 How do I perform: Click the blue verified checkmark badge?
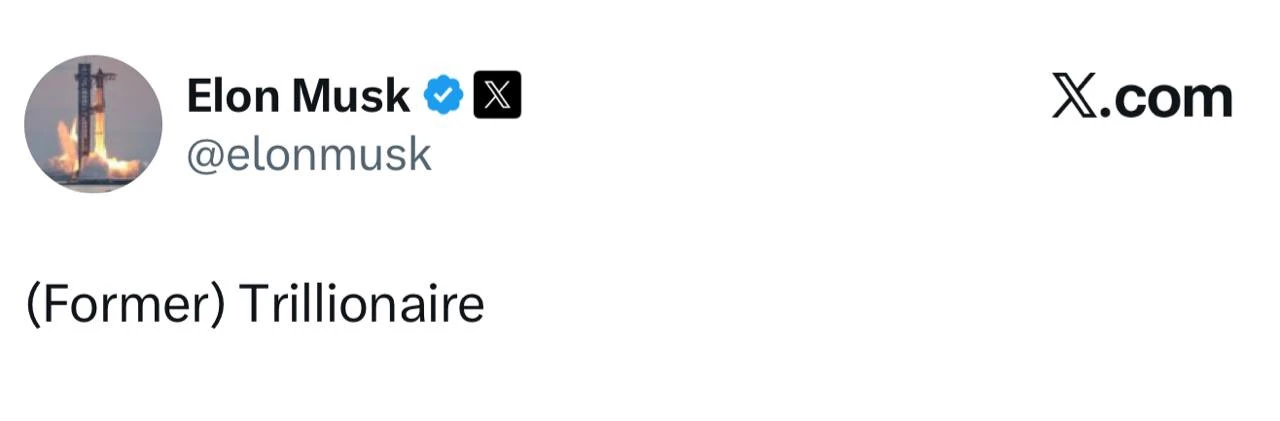(444, 96)
